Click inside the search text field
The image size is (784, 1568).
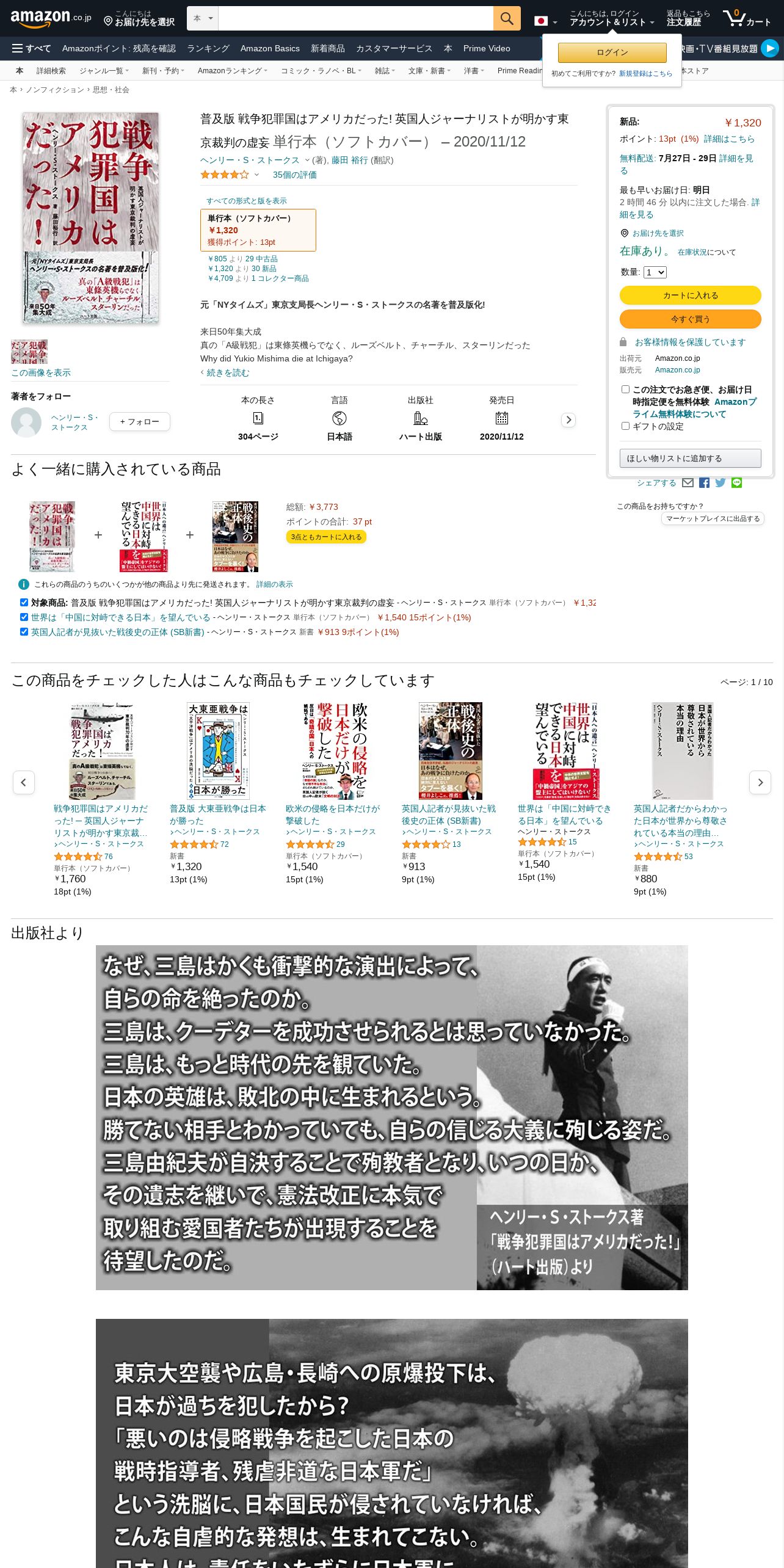coord(355,18)
